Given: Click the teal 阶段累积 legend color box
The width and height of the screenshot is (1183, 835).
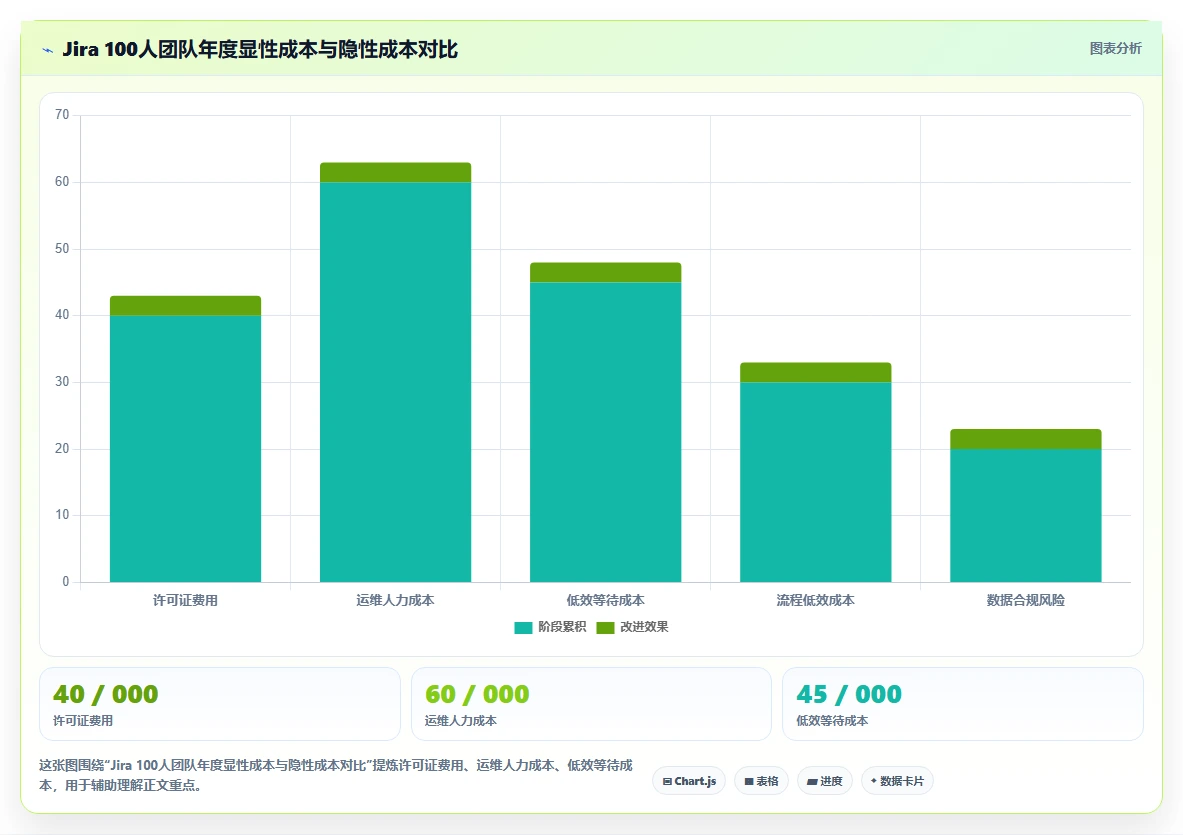Looking at the screenshot, I should click(x=523, y=628).
